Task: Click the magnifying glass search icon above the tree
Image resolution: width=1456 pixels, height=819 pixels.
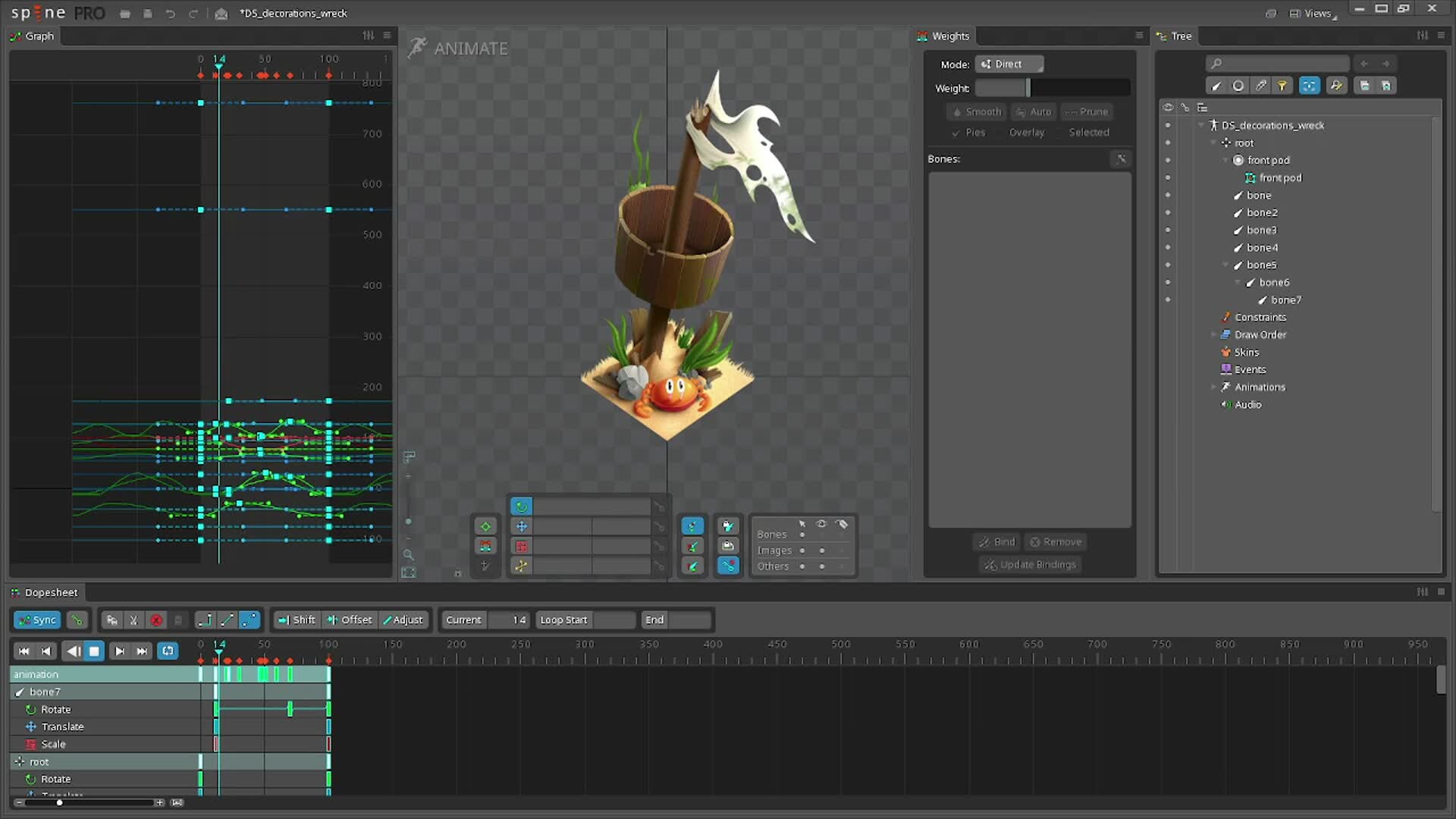Action: point(1216,64)
